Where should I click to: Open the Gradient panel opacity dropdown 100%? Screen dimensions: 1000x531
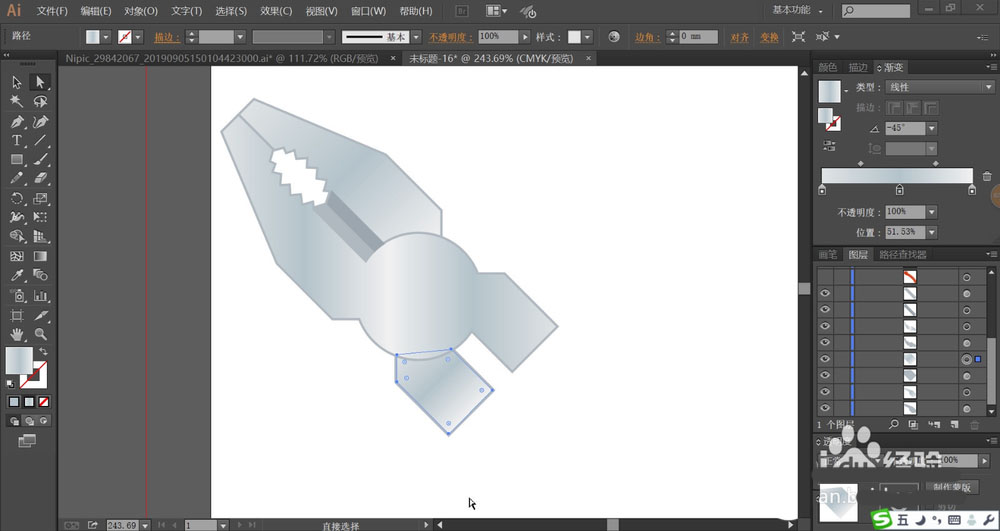pos(932,212)
